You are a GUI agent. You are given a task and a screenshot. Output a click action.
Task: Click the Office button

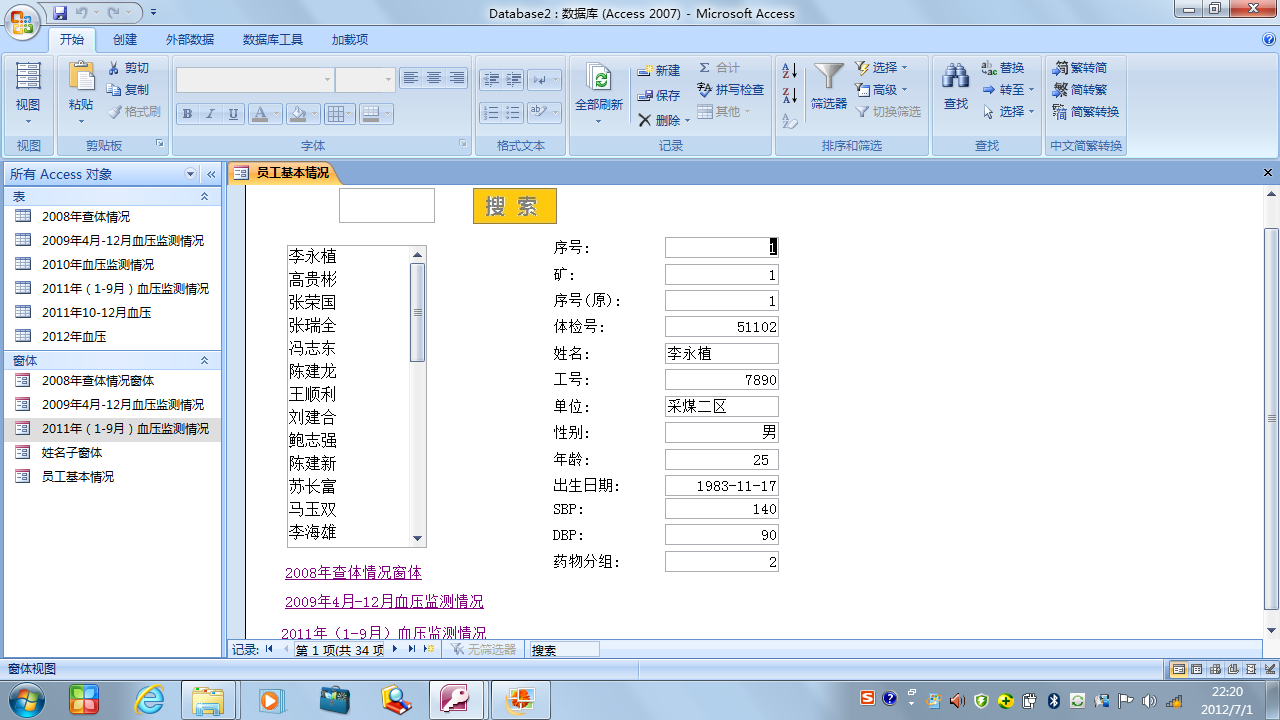[x=22, y=22]
